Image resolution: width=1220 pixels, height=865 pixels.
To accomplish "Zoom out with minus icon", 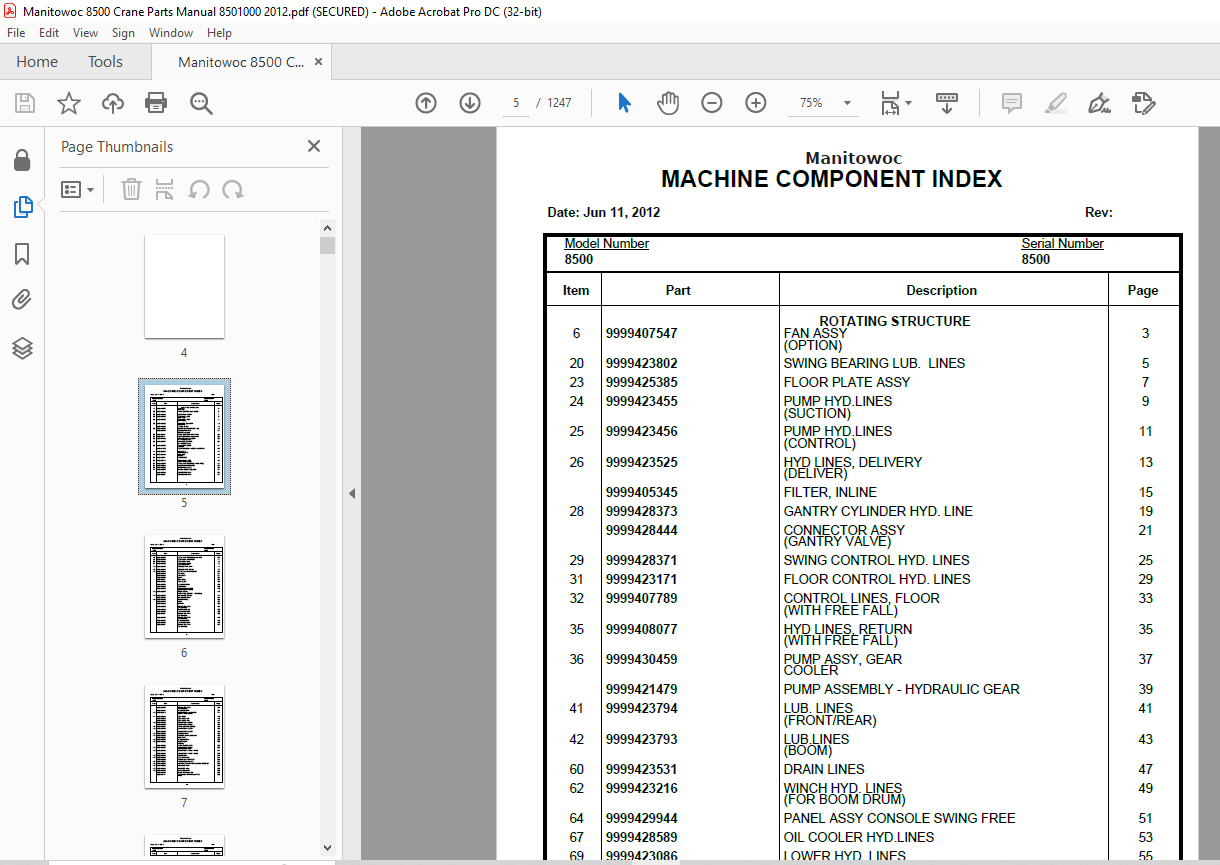I will (712, 103).
